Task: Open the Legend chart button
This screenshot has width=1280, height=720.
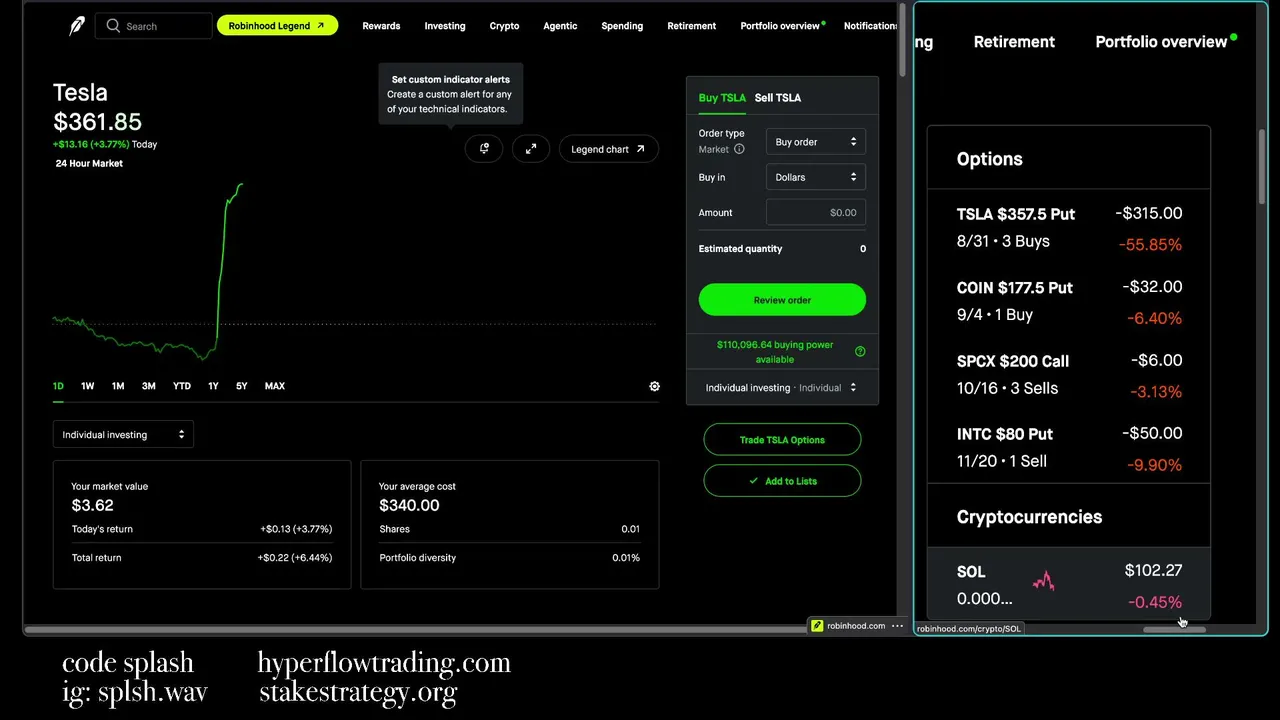Action: click(x=608, y=149)
